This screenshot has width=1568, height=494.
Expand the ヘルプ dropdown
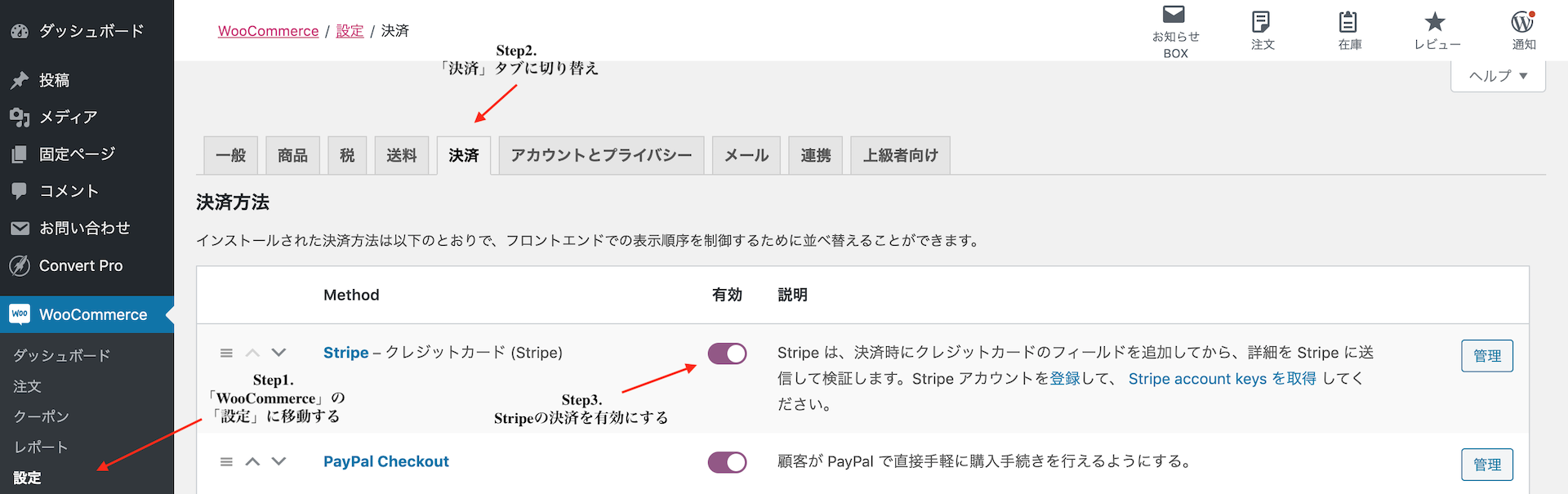pos(1497,74)
